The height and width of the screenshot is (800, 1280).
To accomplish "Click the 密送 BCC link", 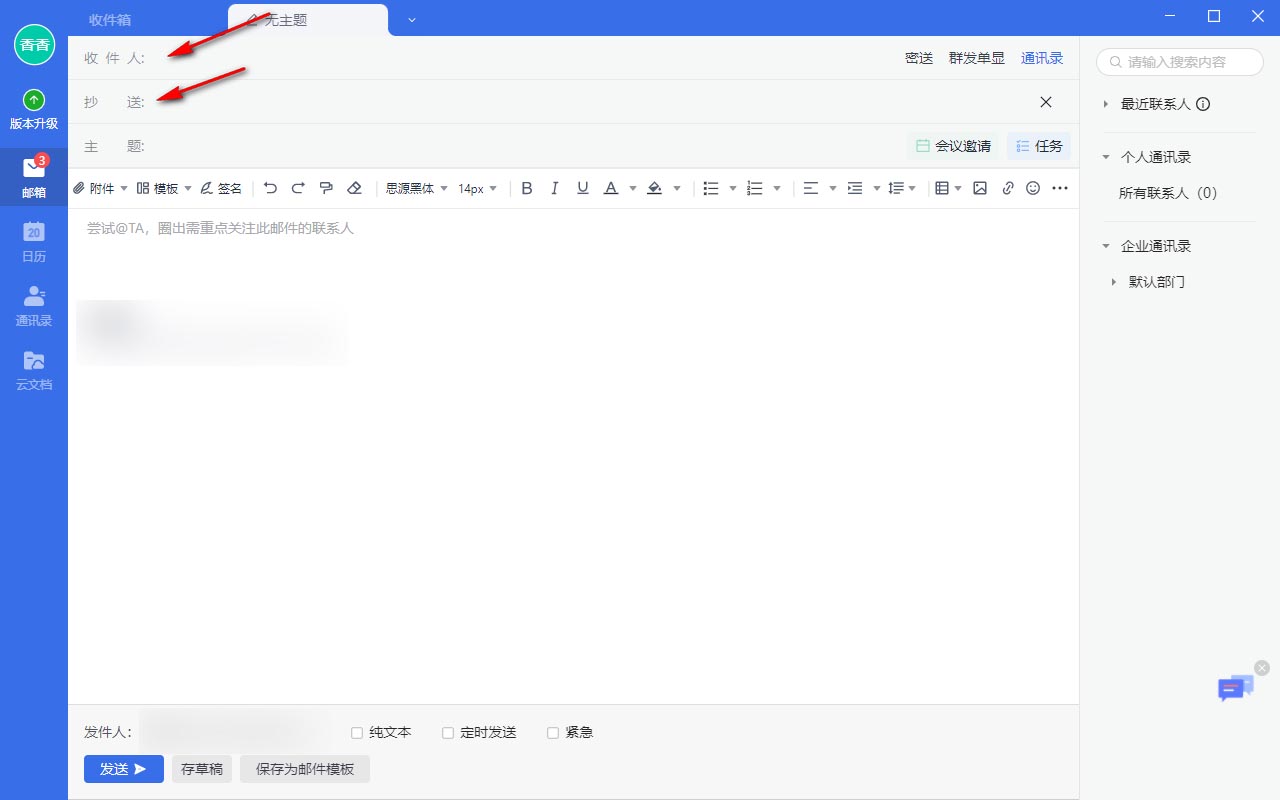I will coord(919,58).
